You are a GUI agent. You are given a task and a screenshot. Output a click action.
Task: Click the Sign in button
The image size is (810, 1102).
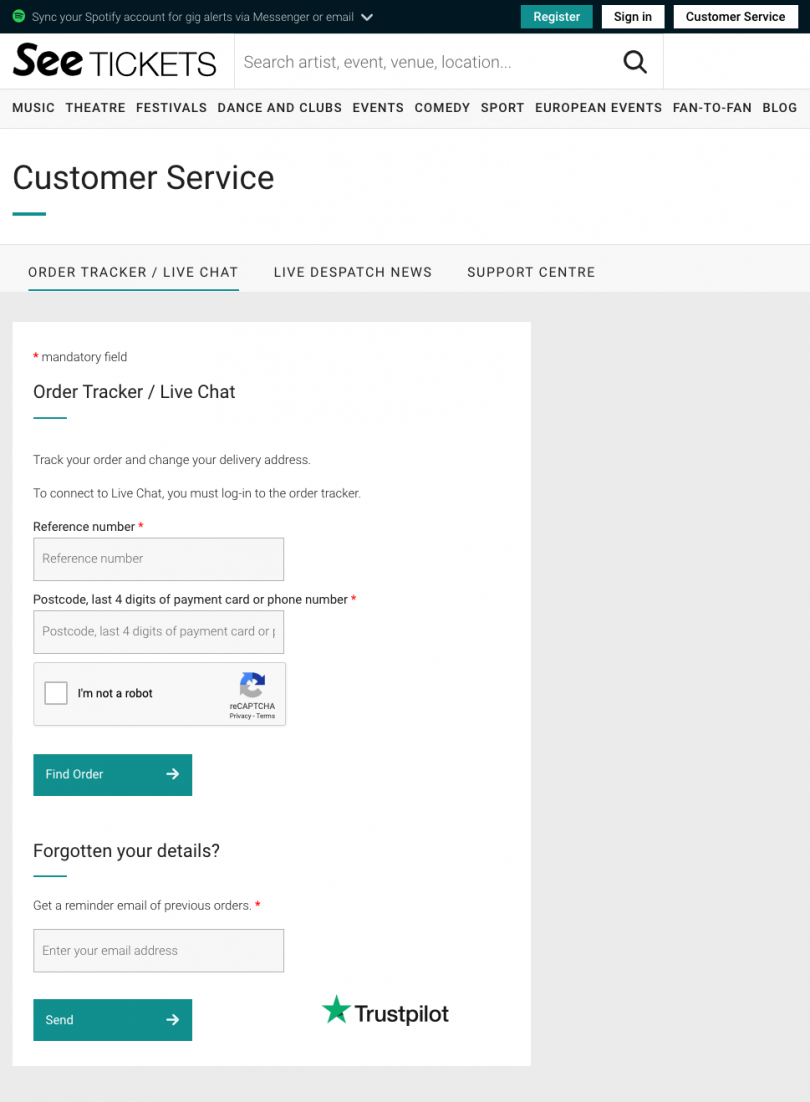coord(633,17)
